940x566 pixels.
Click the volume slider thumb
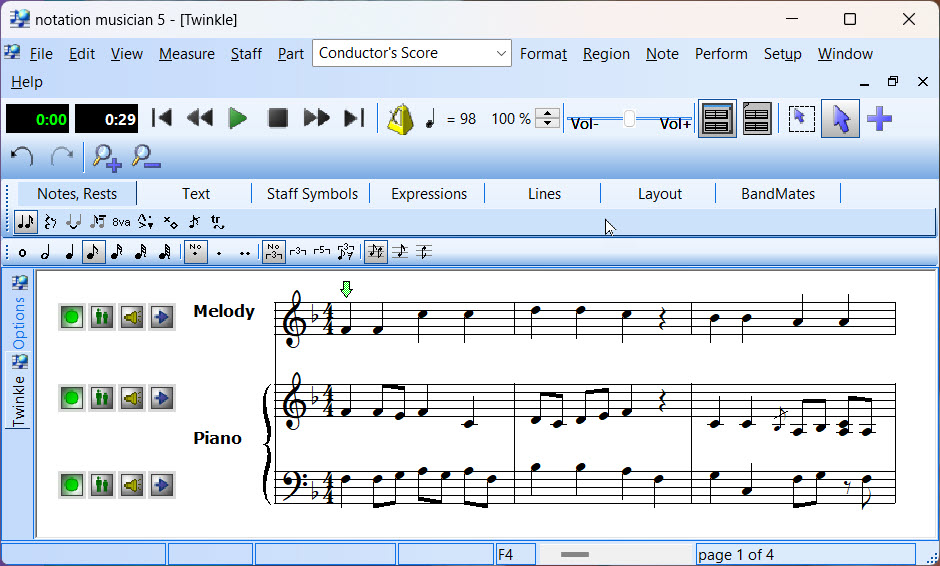pos(629,118)
